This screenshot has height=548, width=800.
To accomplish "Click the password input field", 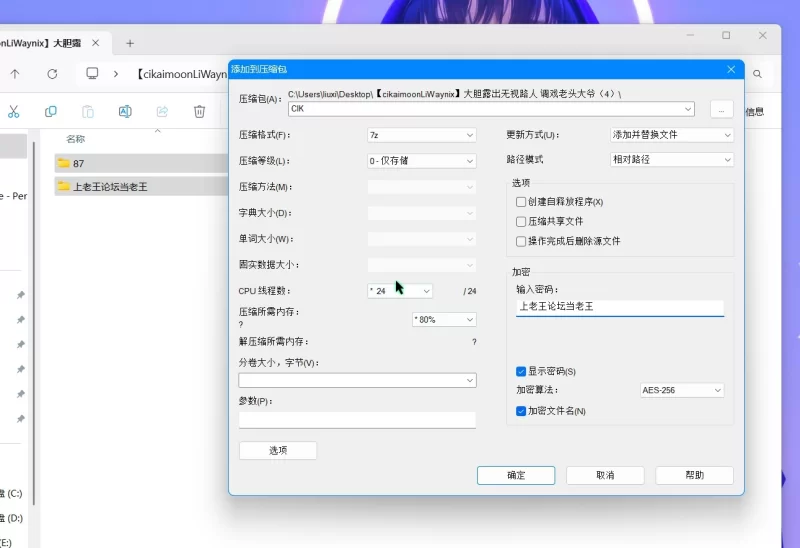I will [620, 308].
